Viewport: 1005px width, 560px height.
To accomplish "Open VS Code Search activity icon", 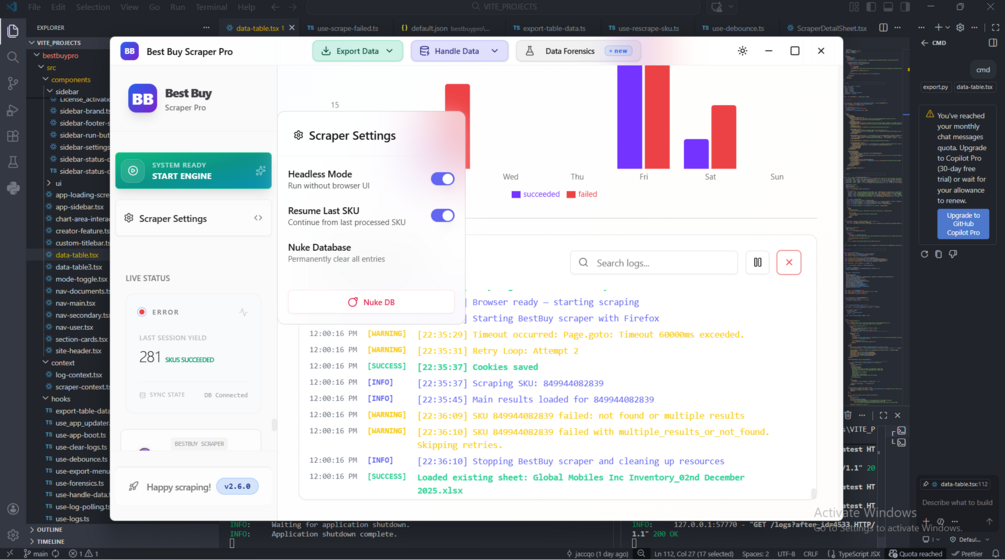I will (x=13, y=57).
